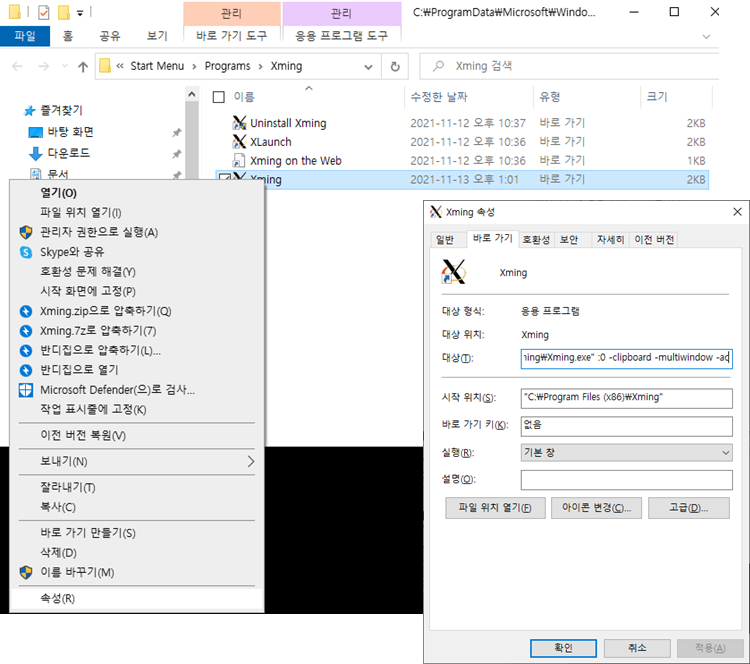Click the 다운로드 download arrow icon
The image size is (750, 664).
pyautogui.click(x=35, y=154)
